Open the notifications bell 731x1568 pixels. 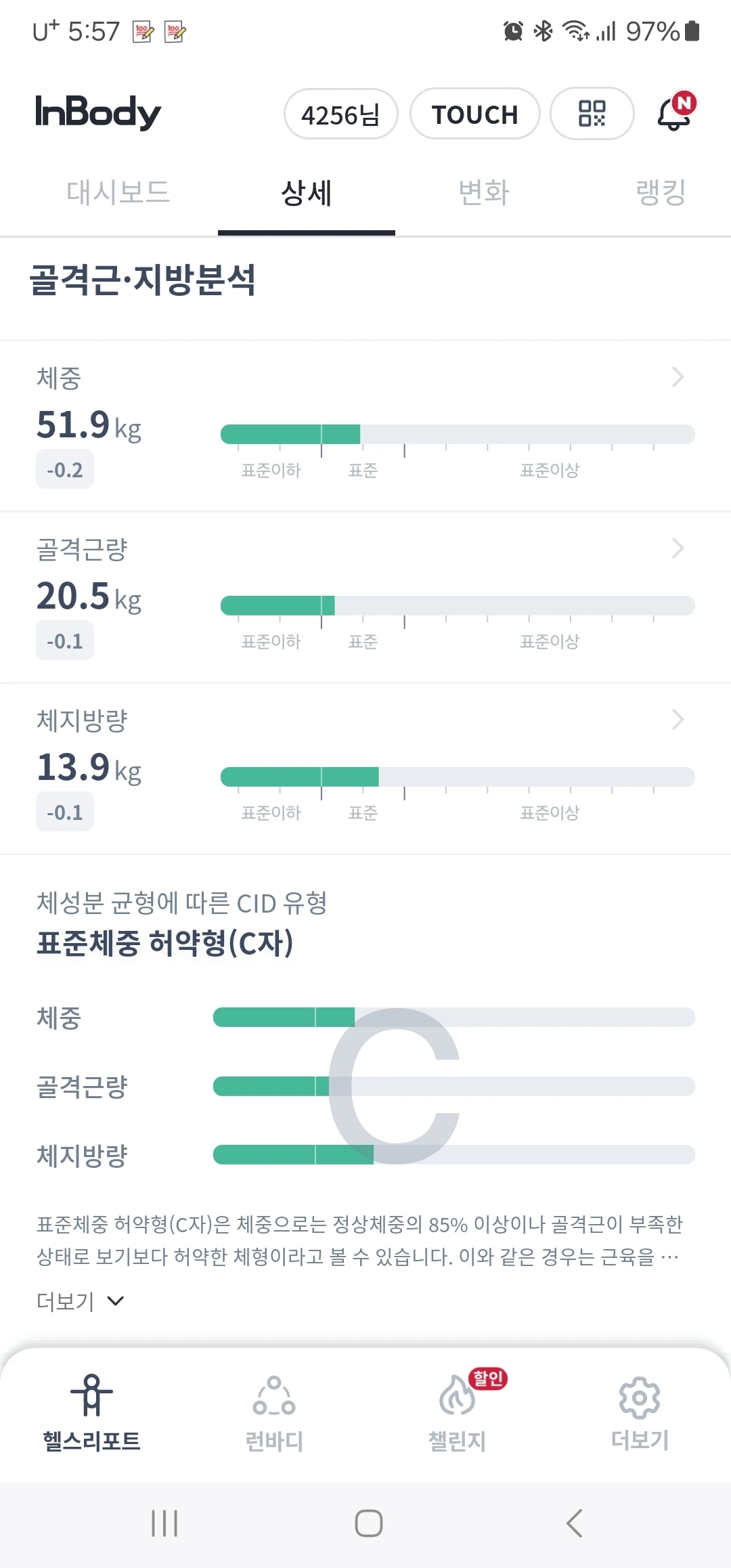coord(675,112)
